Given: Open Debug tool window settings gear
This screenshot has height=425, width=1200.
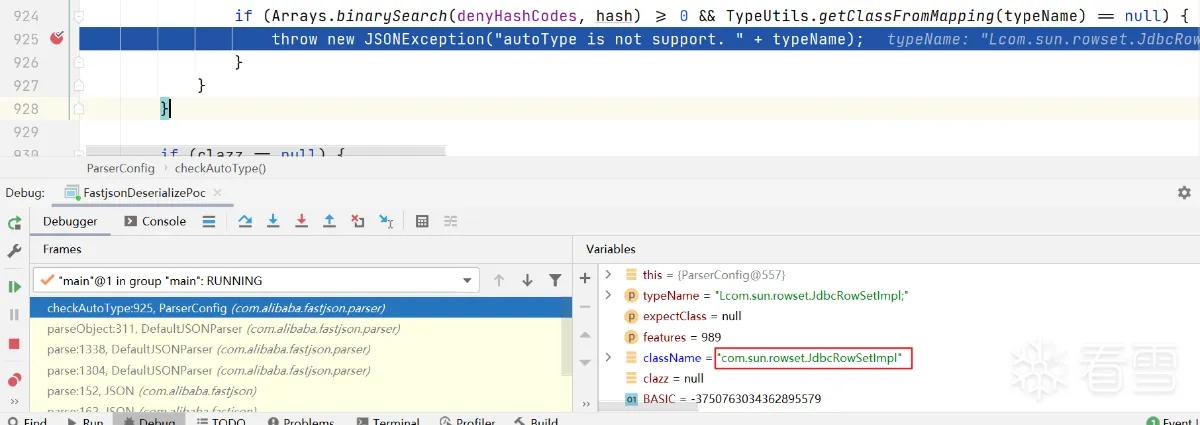Looking at the screenshot, I should pos(1184,192).
